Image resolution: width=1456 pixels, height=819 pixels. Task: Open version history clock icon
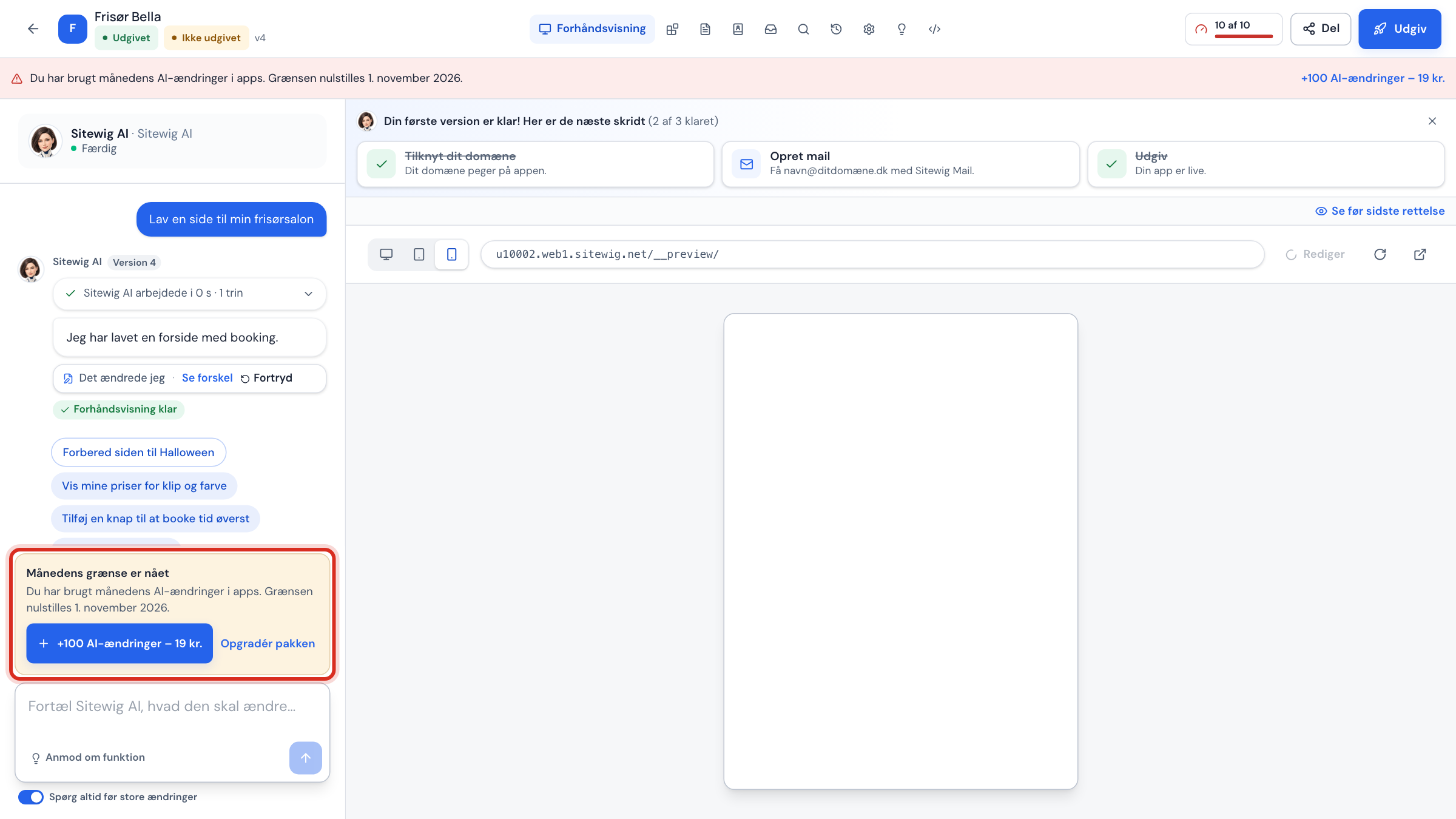click(x=836, y=29)
